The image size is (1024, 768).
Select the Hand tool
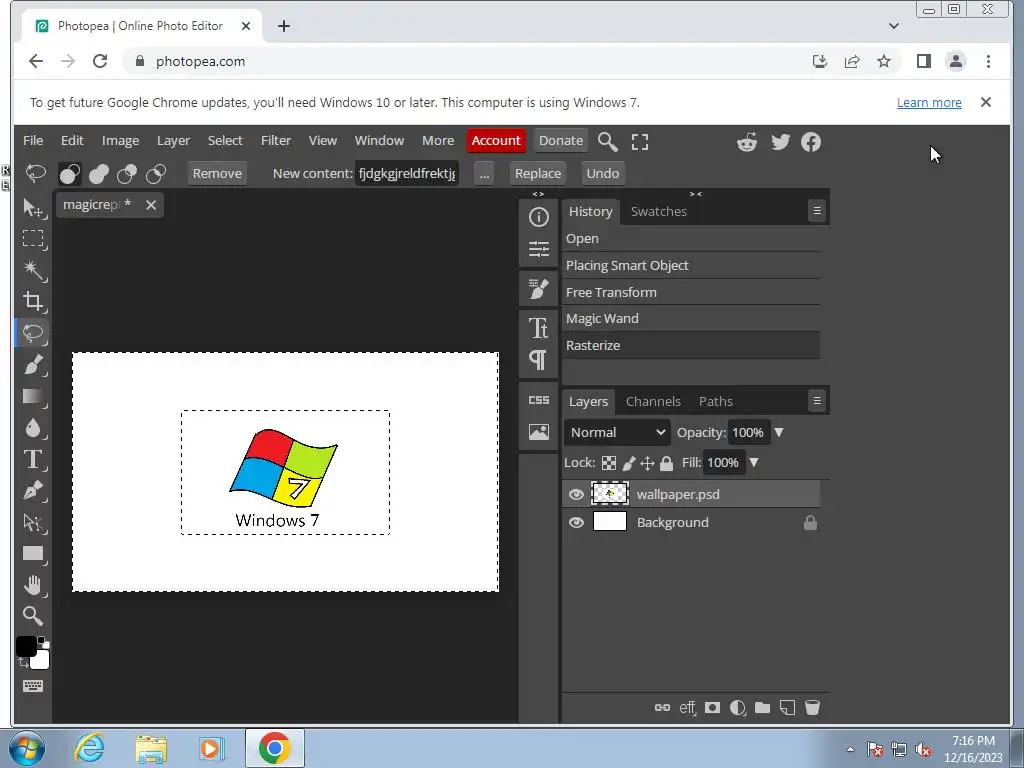pyautogui.click(x=33, y=585)
